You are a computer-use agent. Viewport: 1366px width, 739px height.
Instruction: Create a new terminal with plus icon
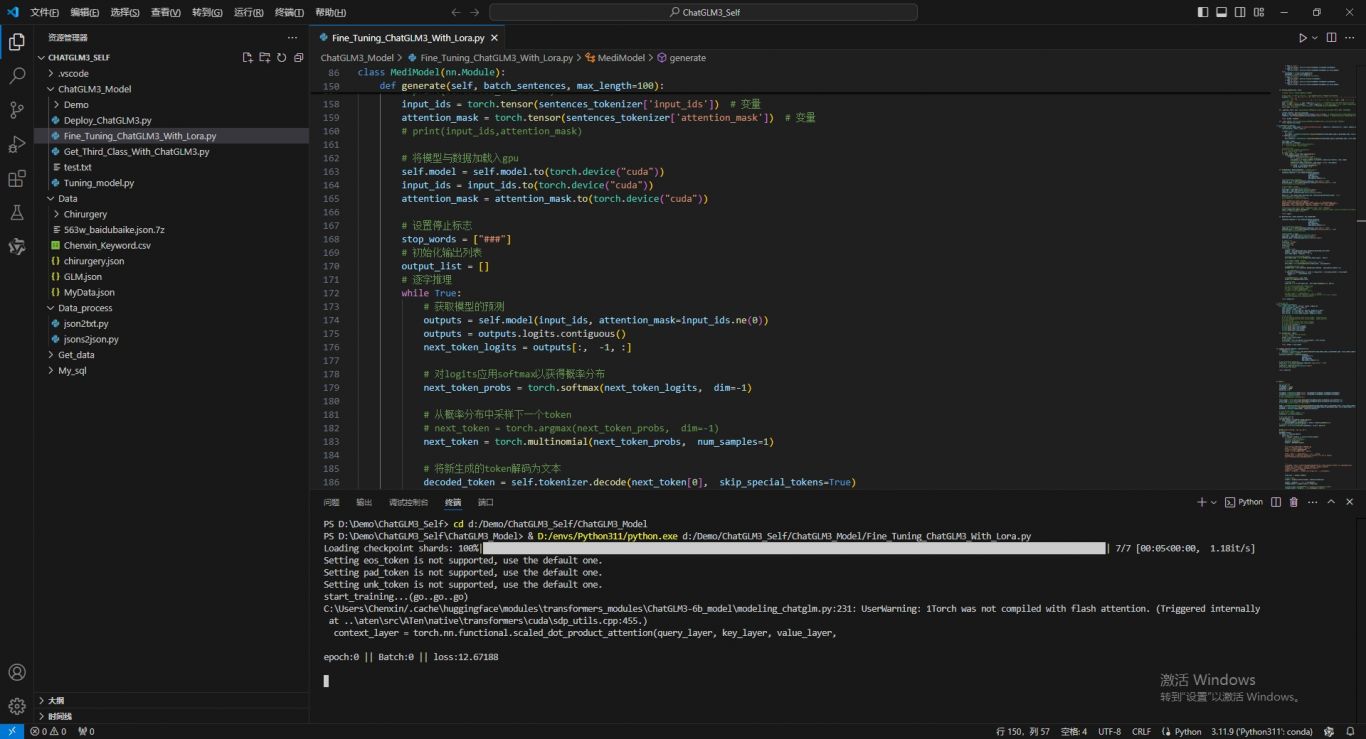(1202, 502)
